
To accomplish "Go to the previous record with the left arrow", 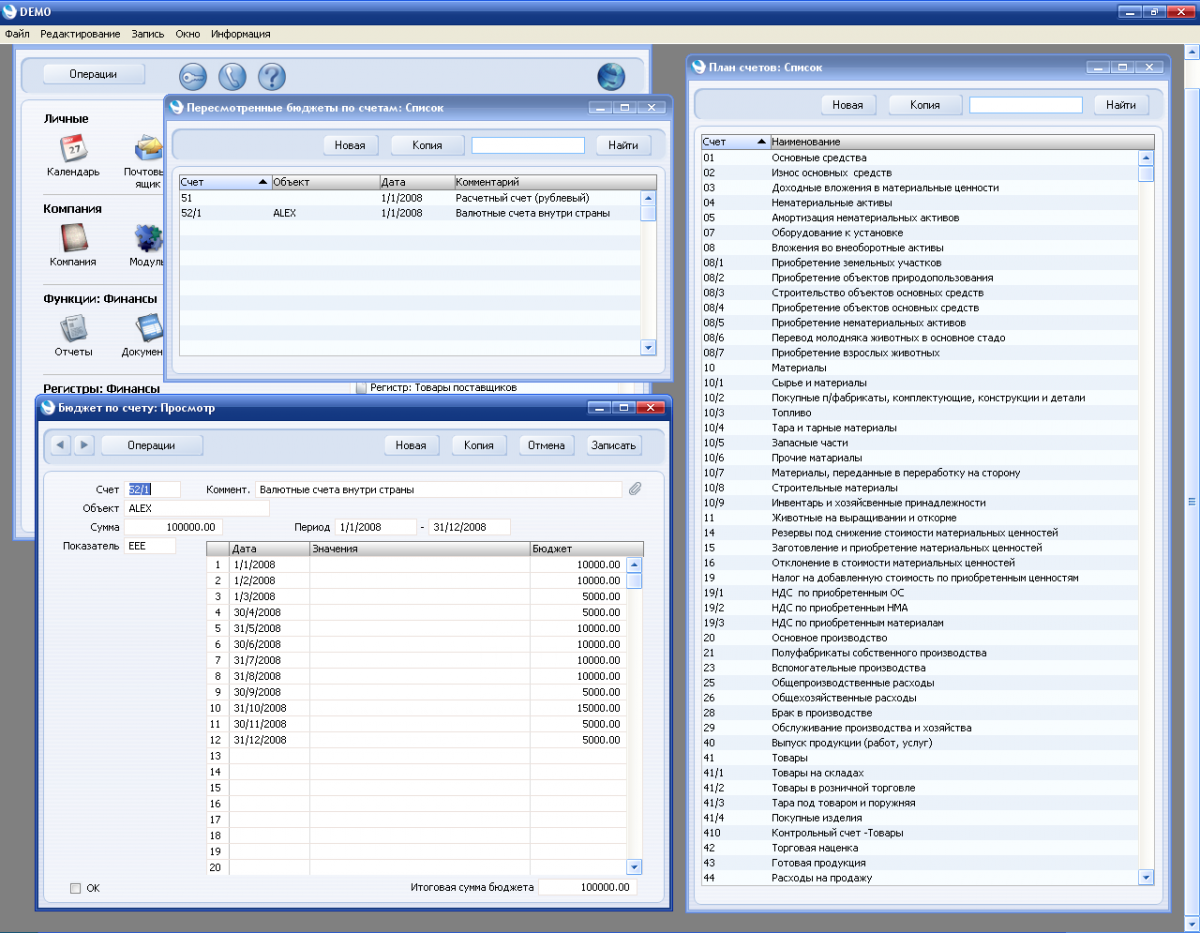I will pos(62,445).
